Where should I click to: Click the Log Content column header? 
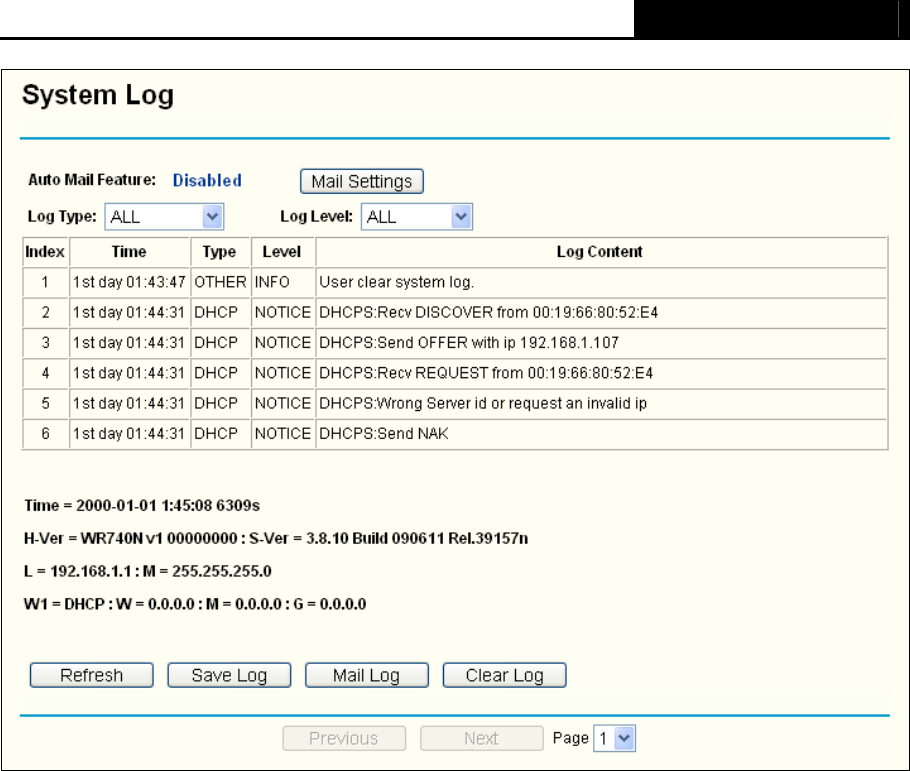(x=600, y=252)
